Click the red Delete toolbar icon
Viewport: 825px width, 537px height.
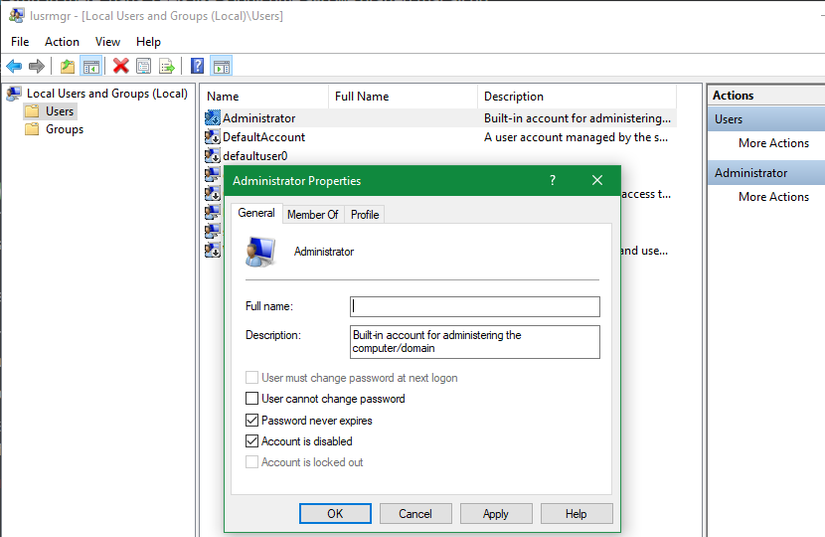coord(120,66)
